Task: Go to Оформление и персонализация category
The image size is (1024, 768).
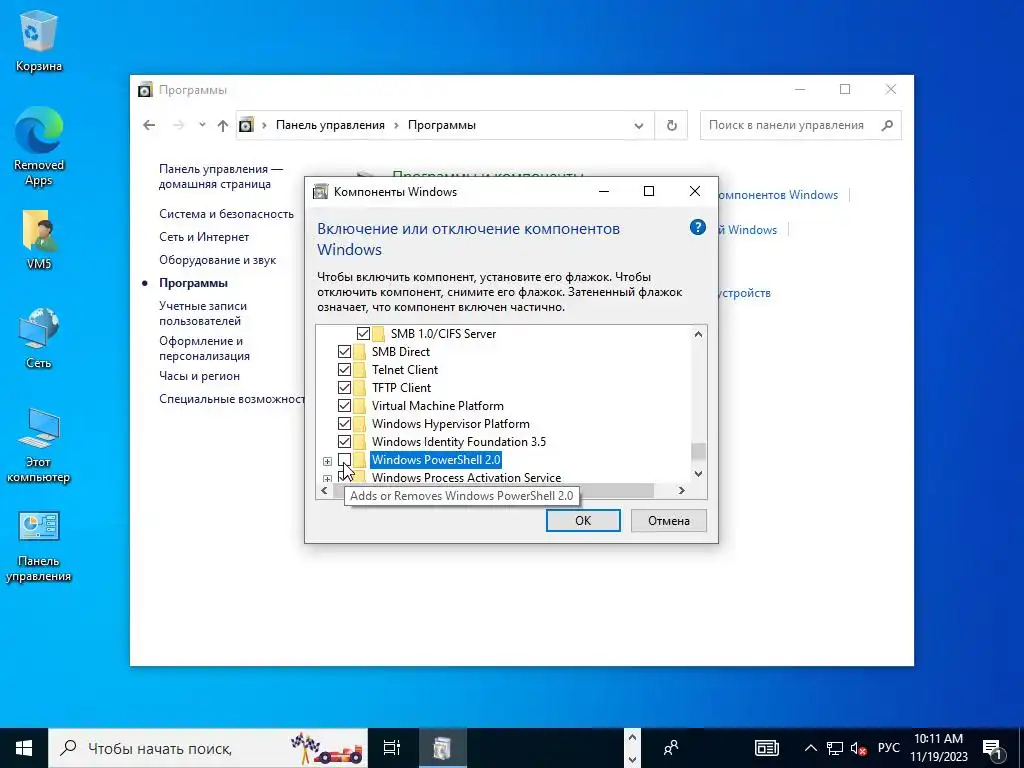Action: (204, 348)
